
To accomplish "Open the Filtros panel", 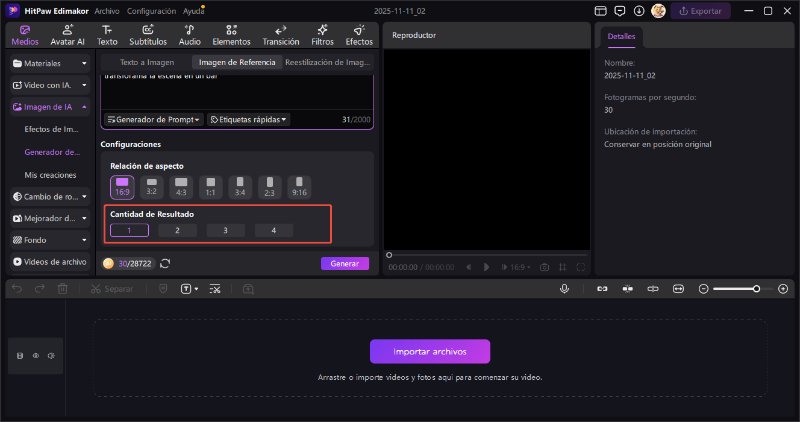I will tap(322, 35).
